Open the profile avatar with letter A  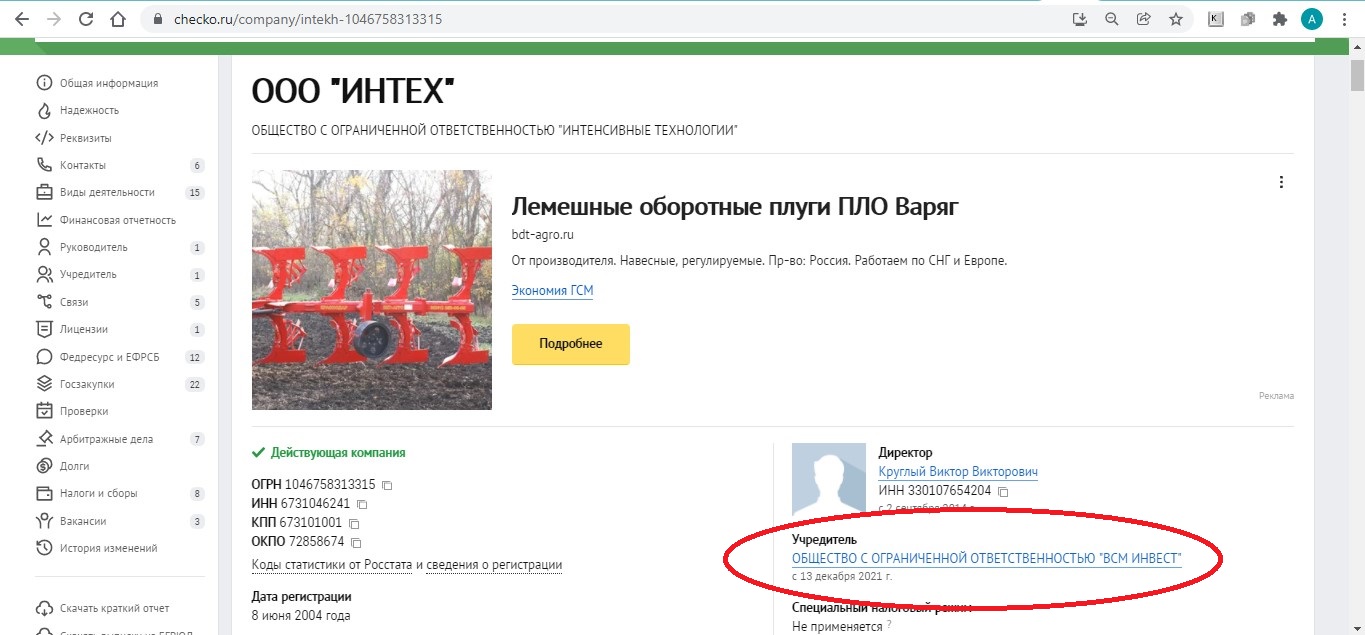pyautogui.click(x=1312, y=19)
